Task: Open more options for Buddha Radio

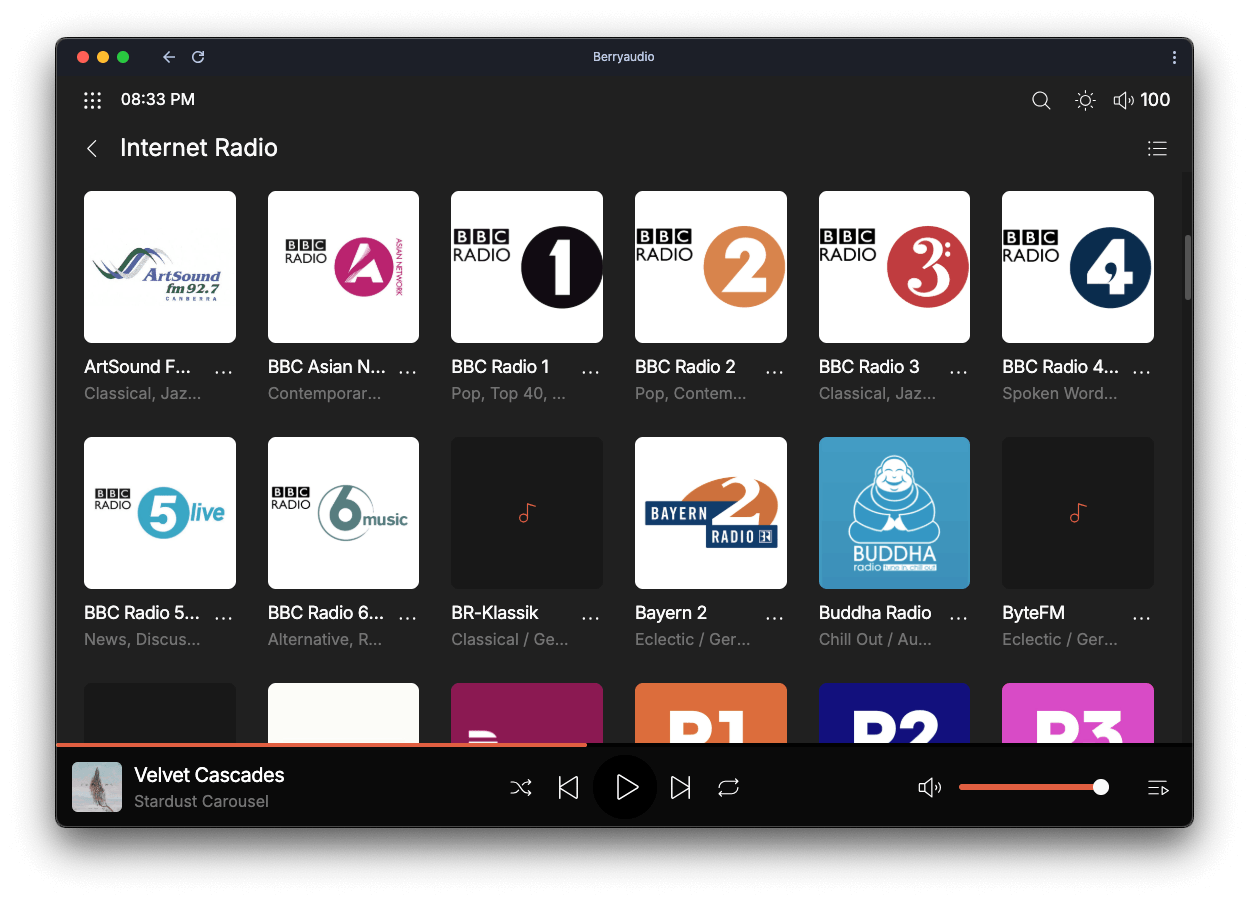Action: pyautogui.click(x=958, y=616)
